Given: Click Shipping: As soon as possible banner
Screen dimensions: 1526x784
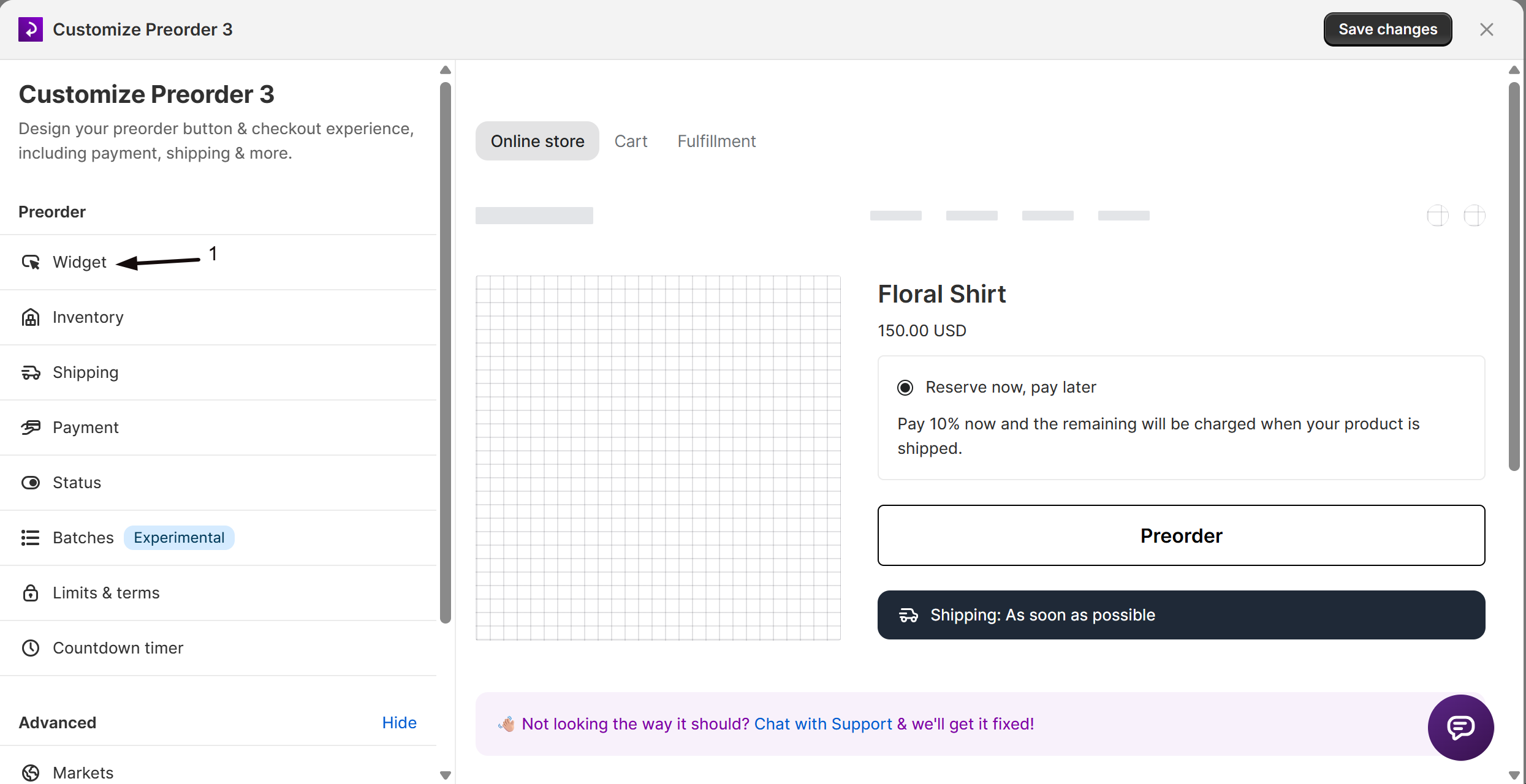Looking at the screenshot, I should pos(1181,615).
